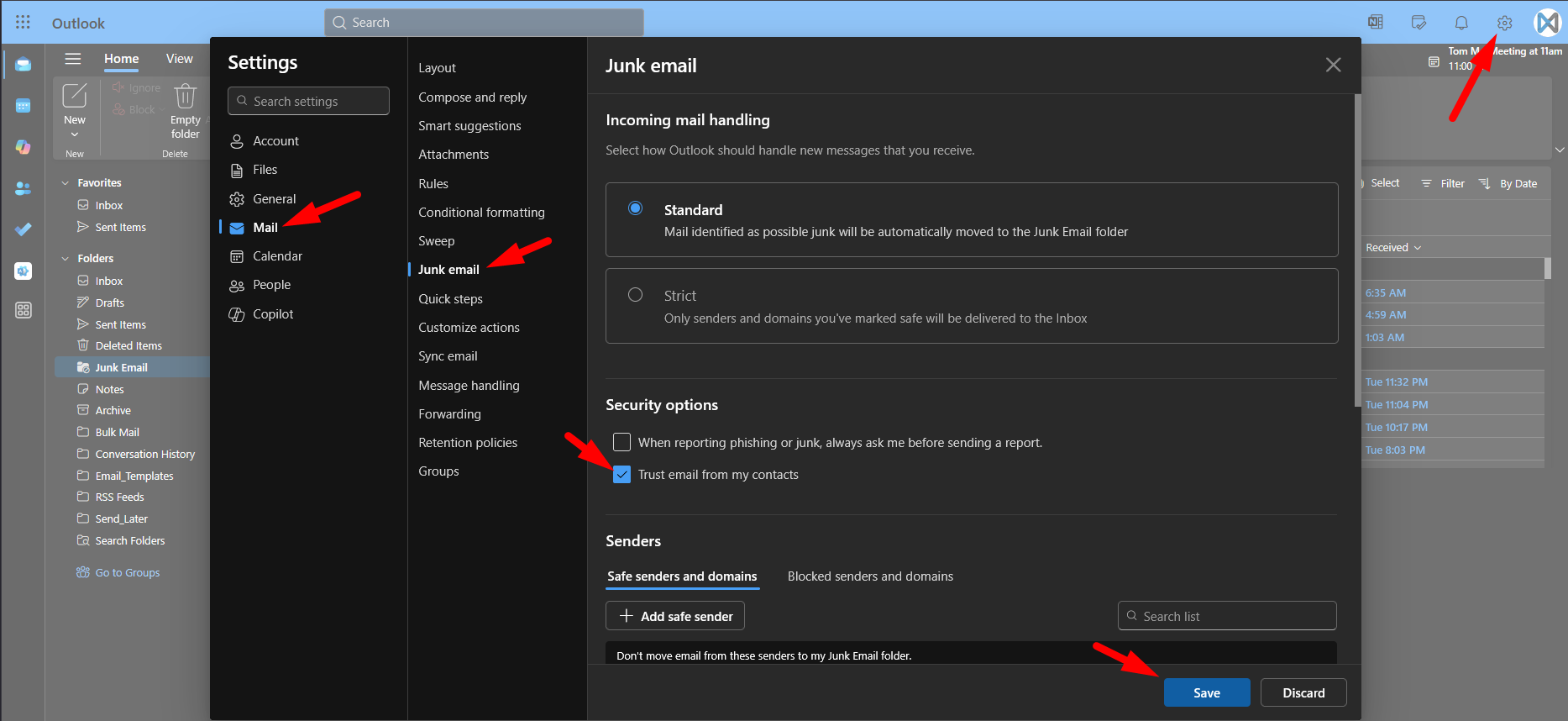The height and width of the screenshot is (721, 1568).
Task: Open To Do checkmark app icon
Action: click(x=24, y=229)
